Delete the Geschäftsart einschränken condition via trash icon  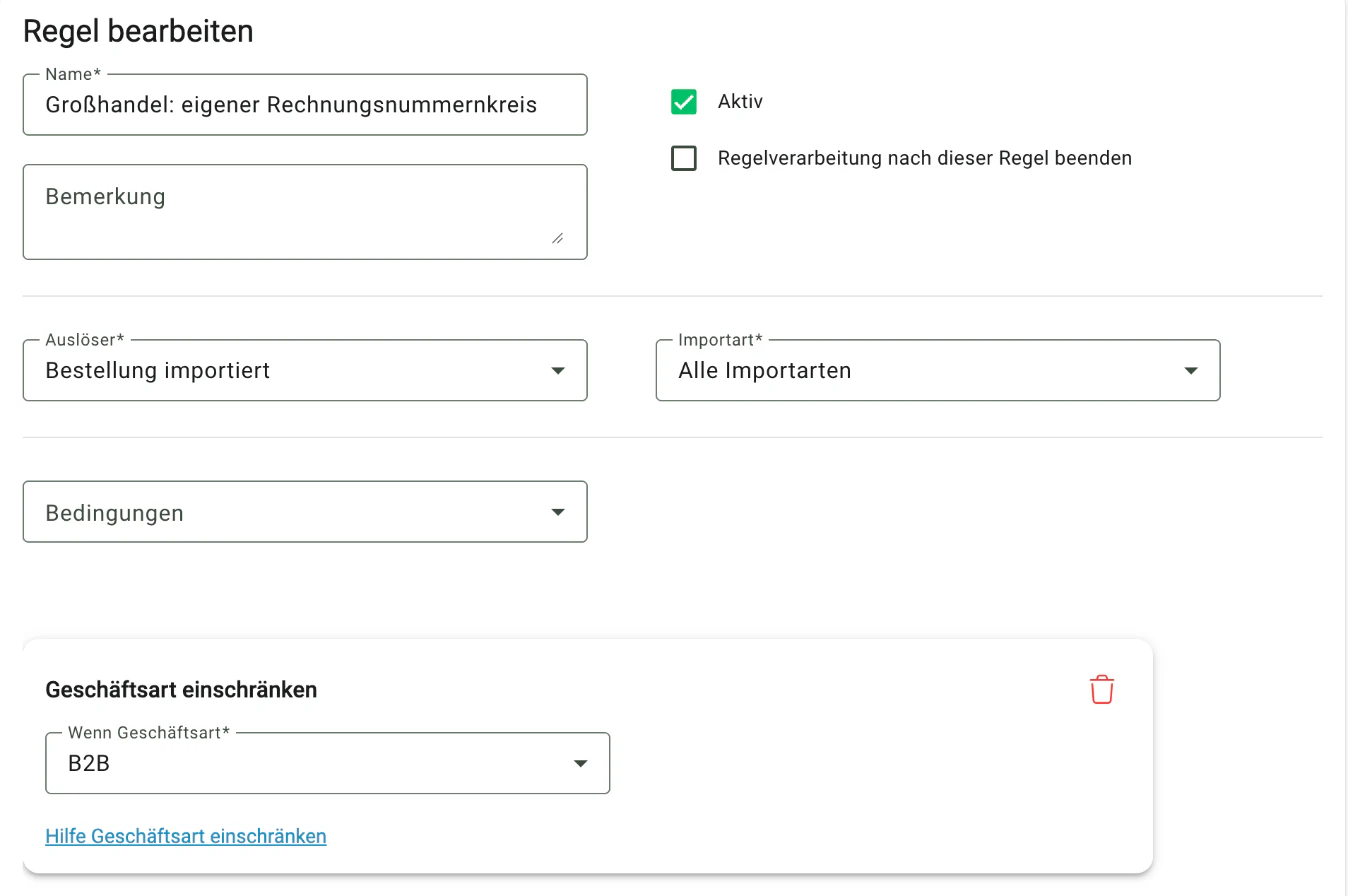1101,690
